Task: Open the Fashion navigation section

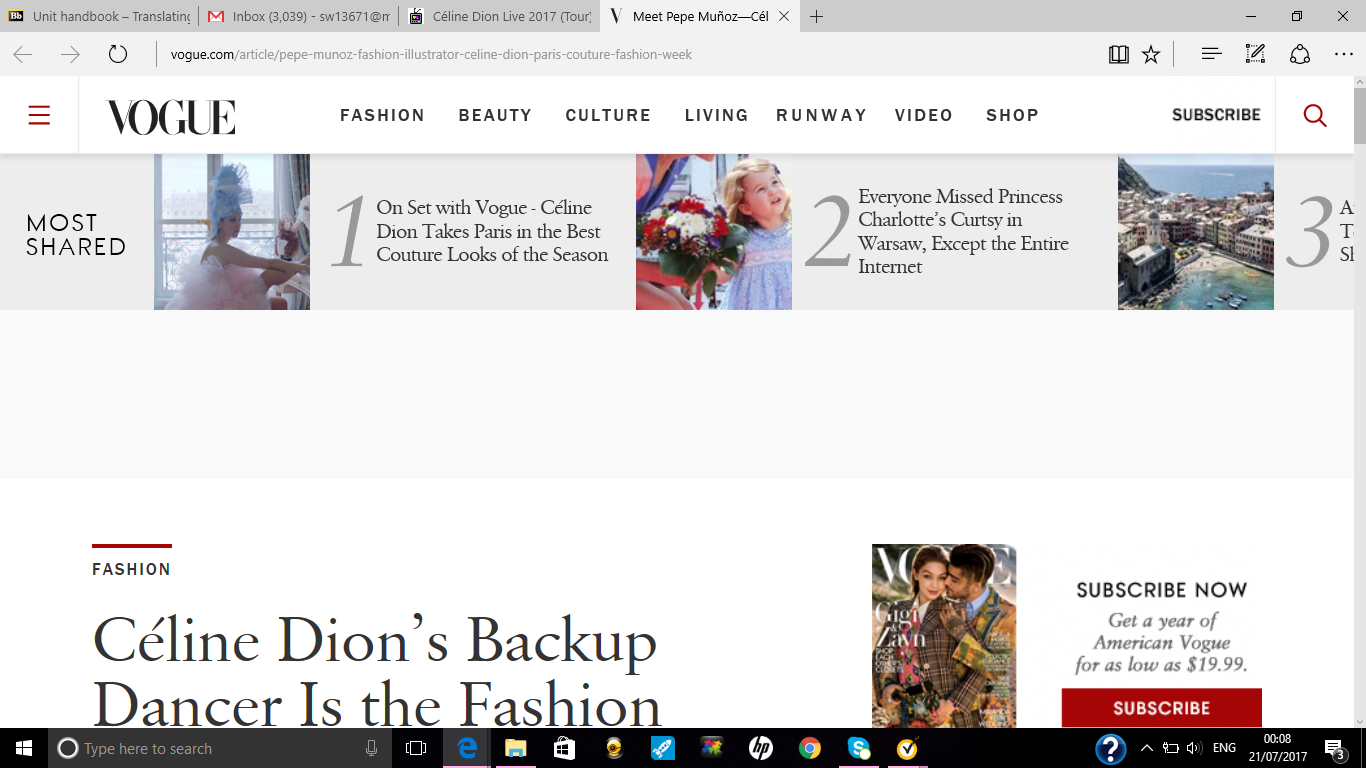Action: [382, 116]
